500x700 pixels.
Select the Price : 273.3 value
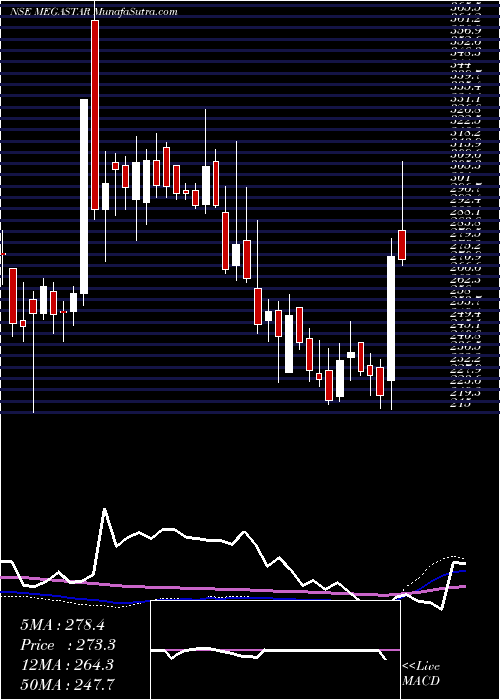(68, 645)
